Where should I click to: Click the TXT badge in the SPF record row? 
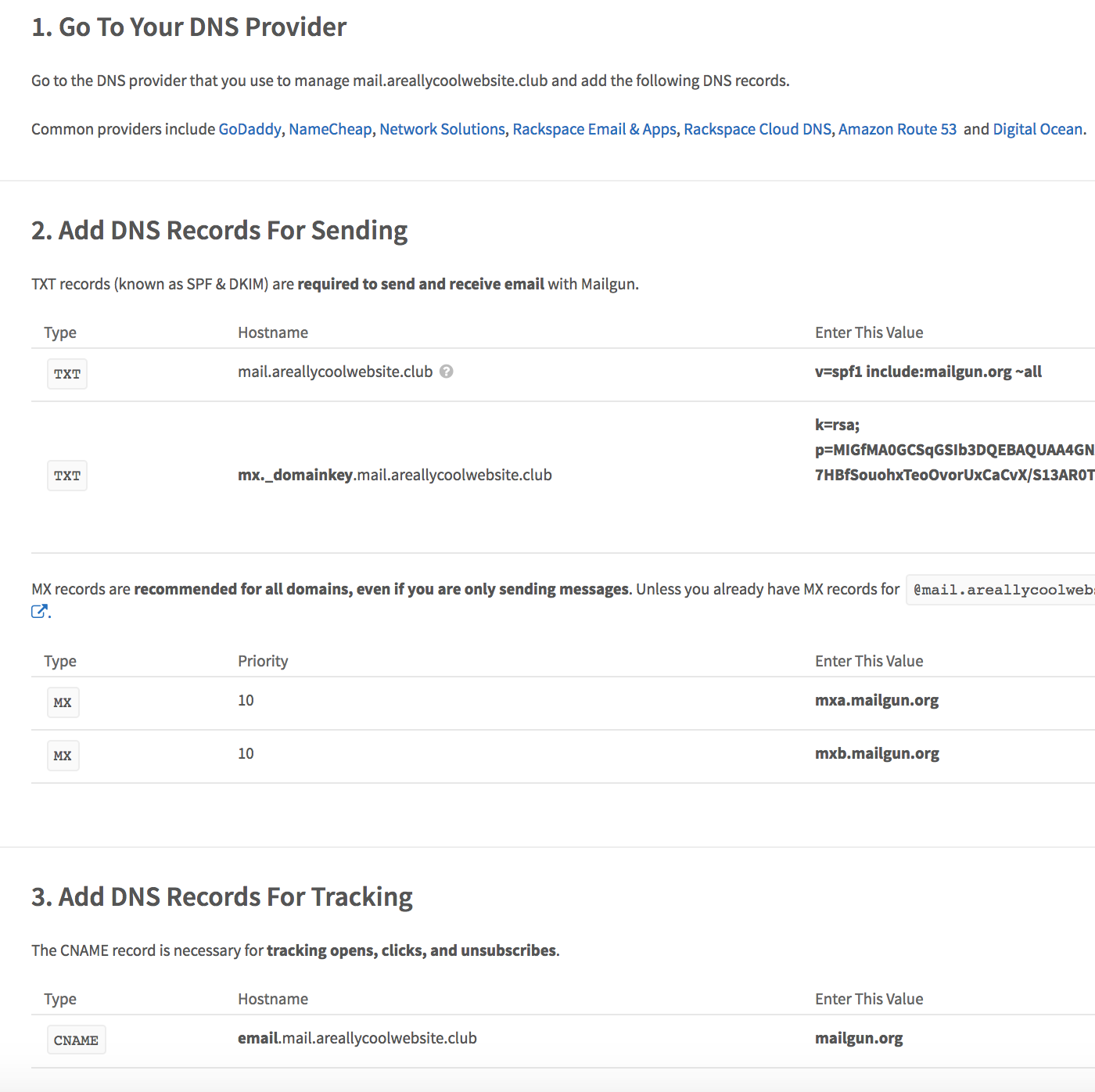(67, 374)
